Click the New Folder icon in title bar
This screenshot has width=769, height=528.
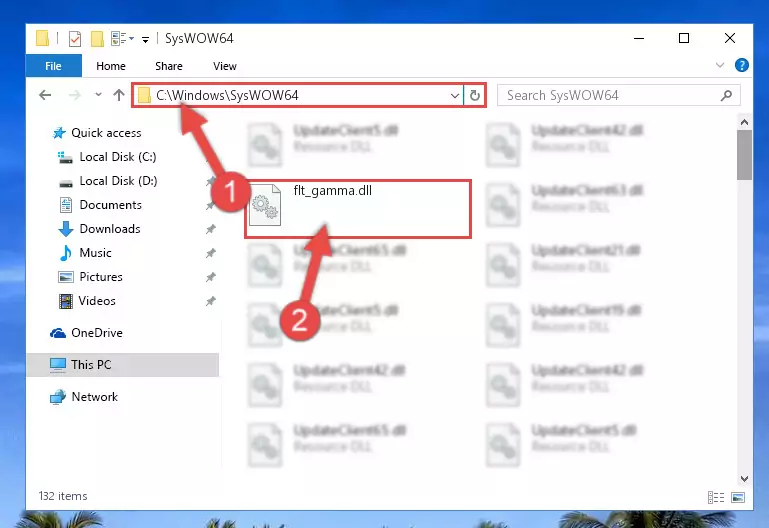click(x=97, y=39)
